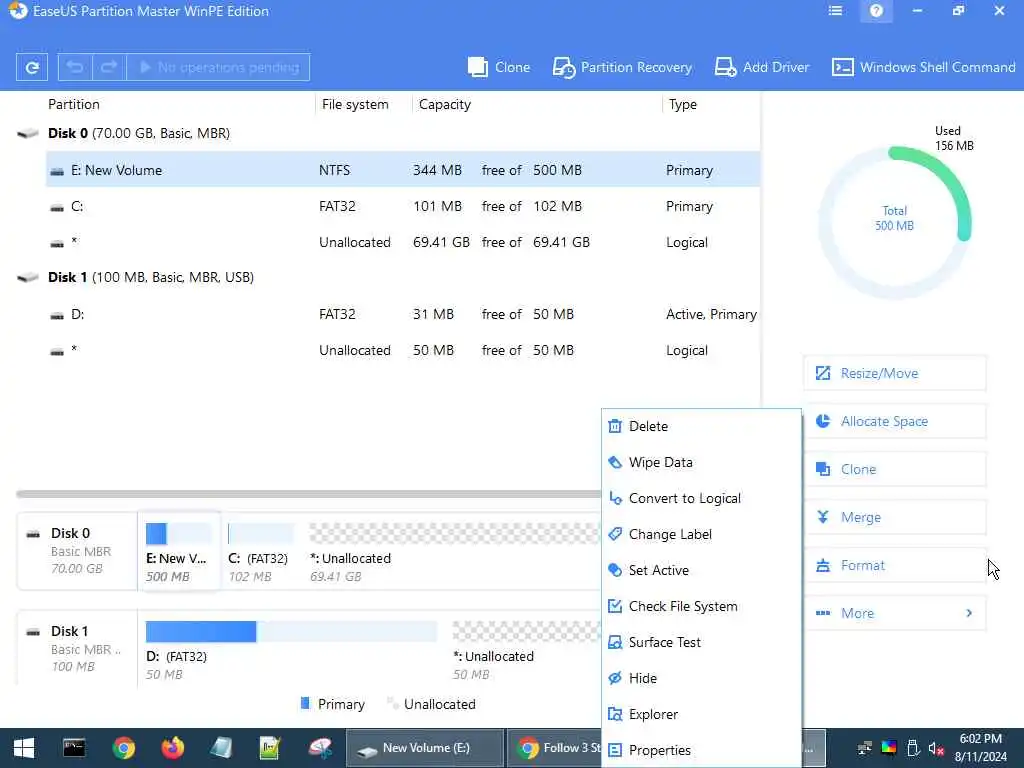Open the Clone tool in toolbar
This screenshot has width=1024, height=768.
pos(499,67)
